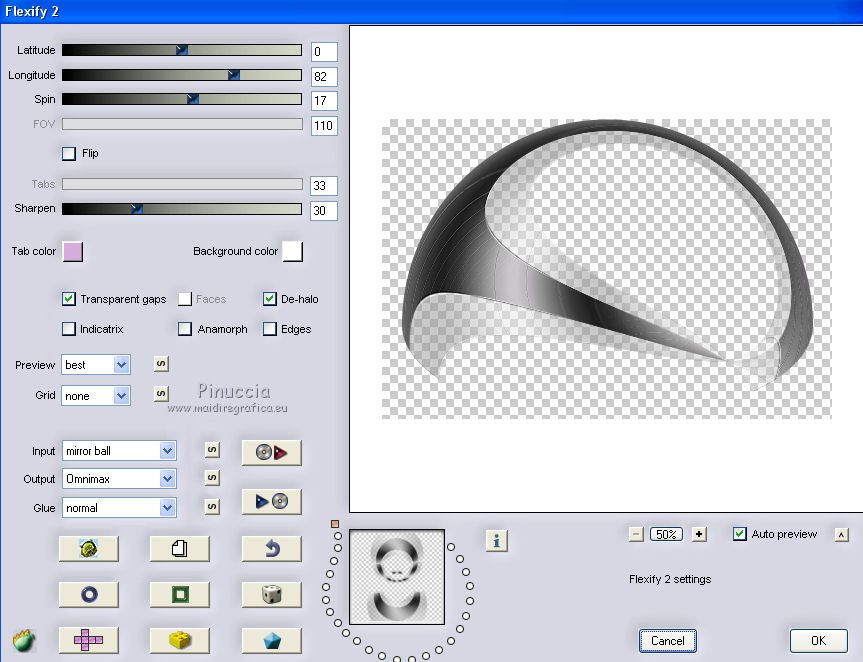Click the pink cross net button
Image resolution: width=863 pixels, height=662 pixels.
[x=89, y=640]
